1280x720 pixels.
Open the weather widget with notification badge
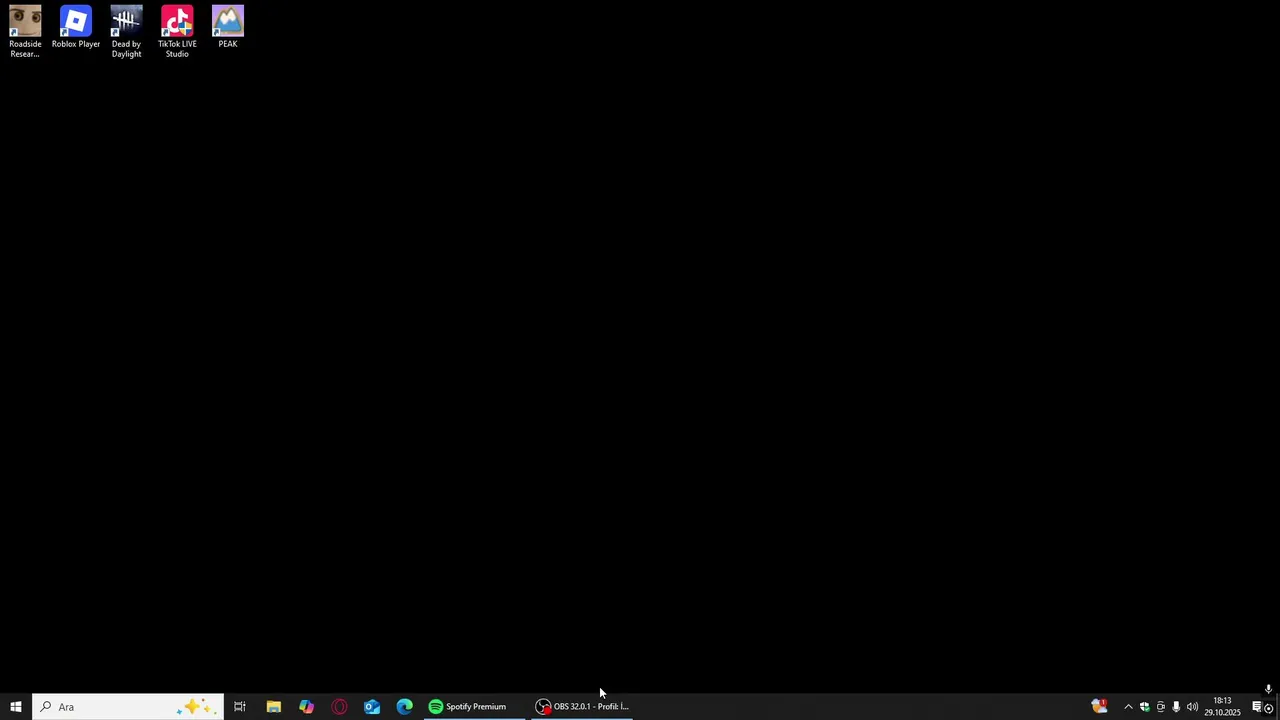tap(1099, 707)
